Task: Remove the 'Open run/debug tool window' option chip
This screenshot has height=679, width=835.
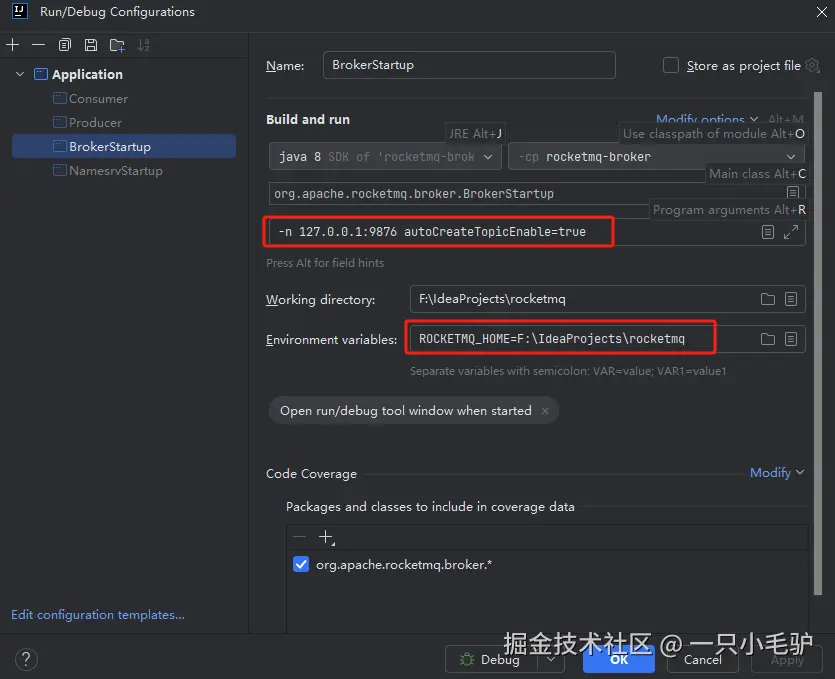Action: click(x=545, y=411)
